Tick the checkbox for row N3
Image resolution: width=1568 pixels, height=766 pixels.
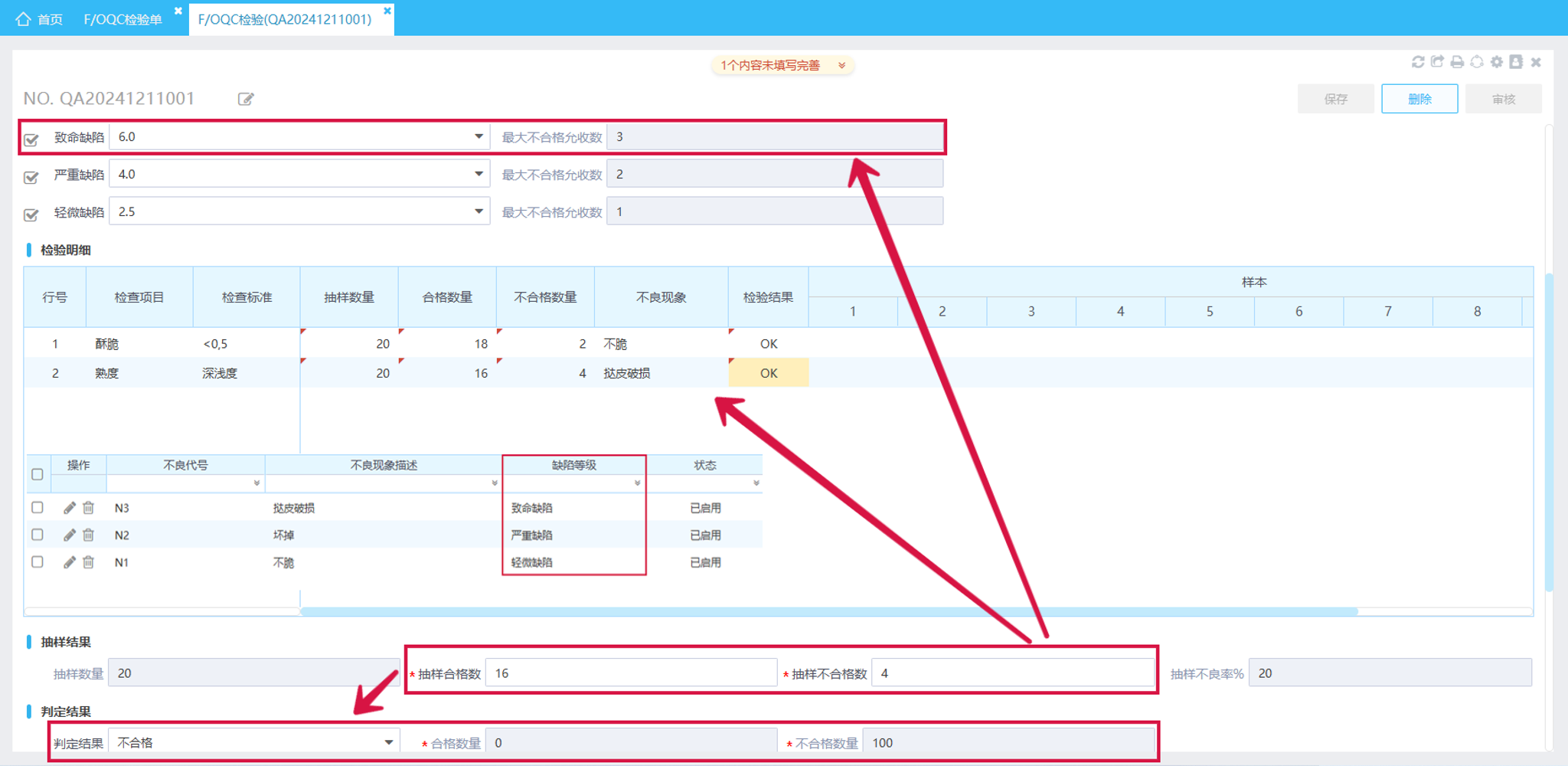coord(38,507)
